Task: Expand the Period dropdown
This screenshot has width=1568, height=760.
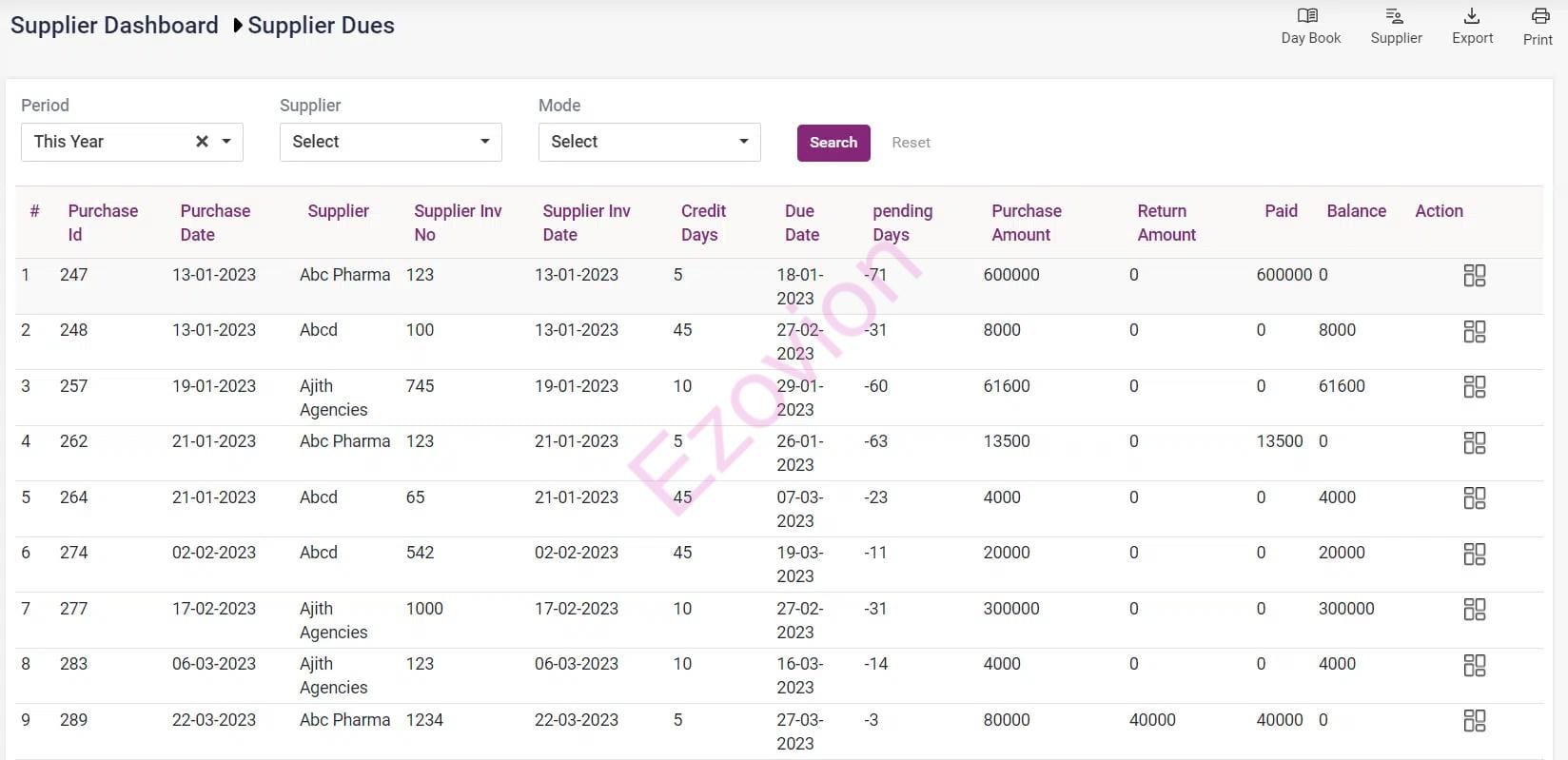Action: (x=226, y=142)
